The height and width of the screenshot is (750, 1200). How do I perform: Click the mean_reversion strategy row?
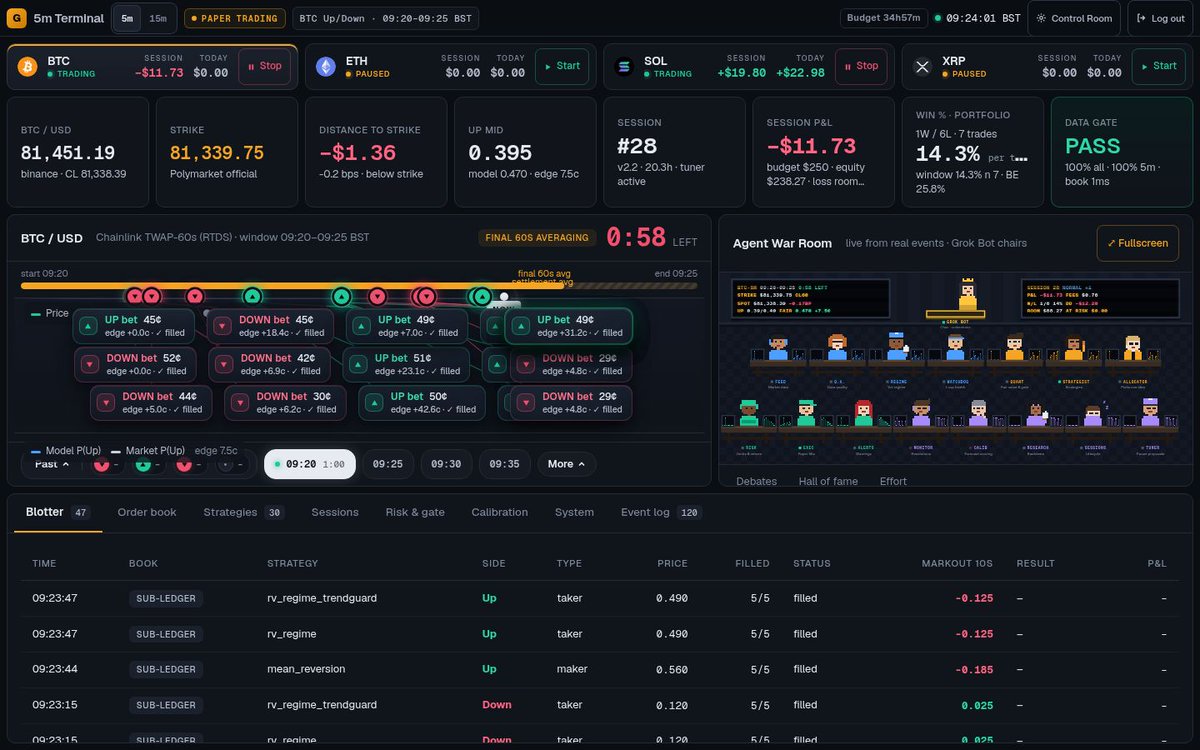coord(600,669)
